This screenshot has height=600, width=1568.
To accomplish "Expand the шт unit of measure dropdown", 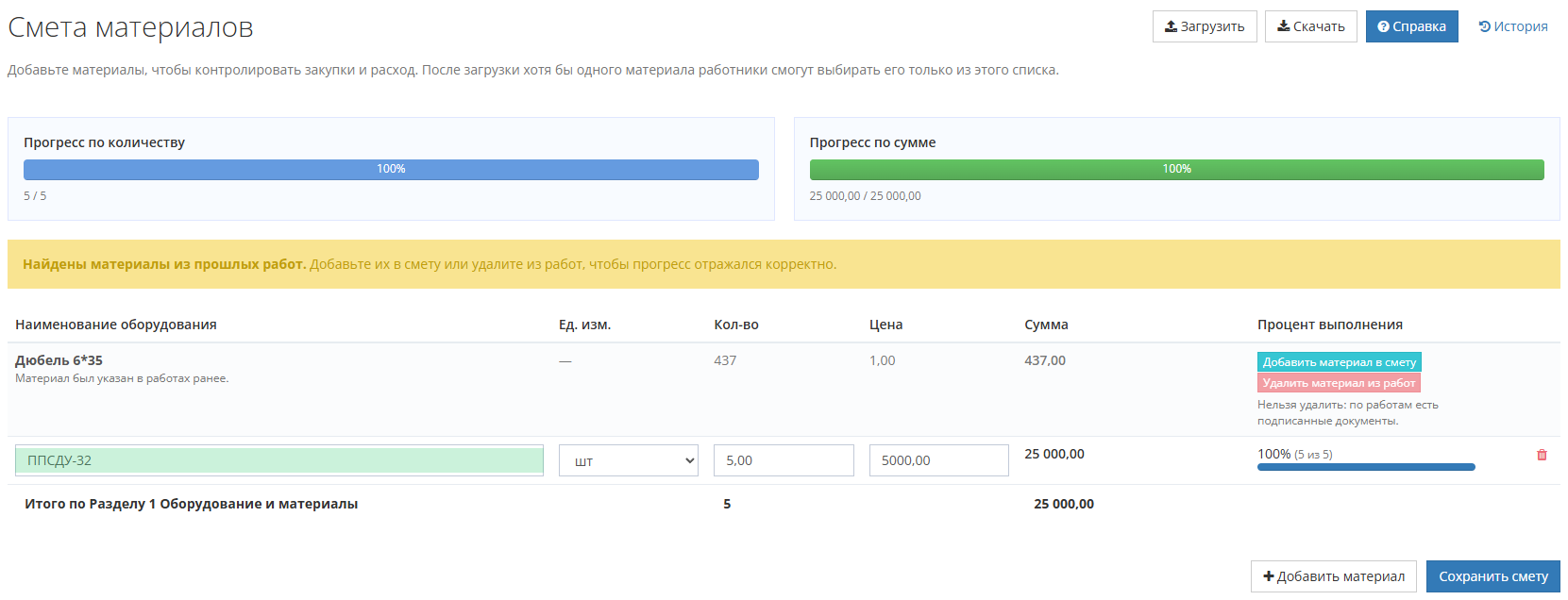I will click(628, 461).
